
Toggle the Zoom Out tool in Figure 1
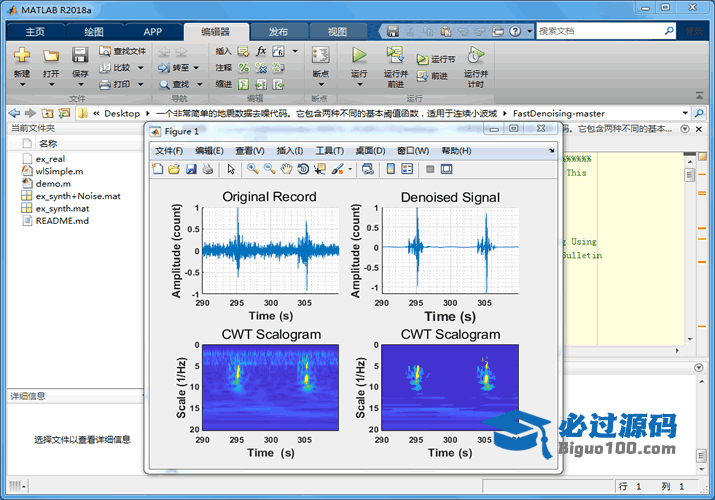(269, 169)
